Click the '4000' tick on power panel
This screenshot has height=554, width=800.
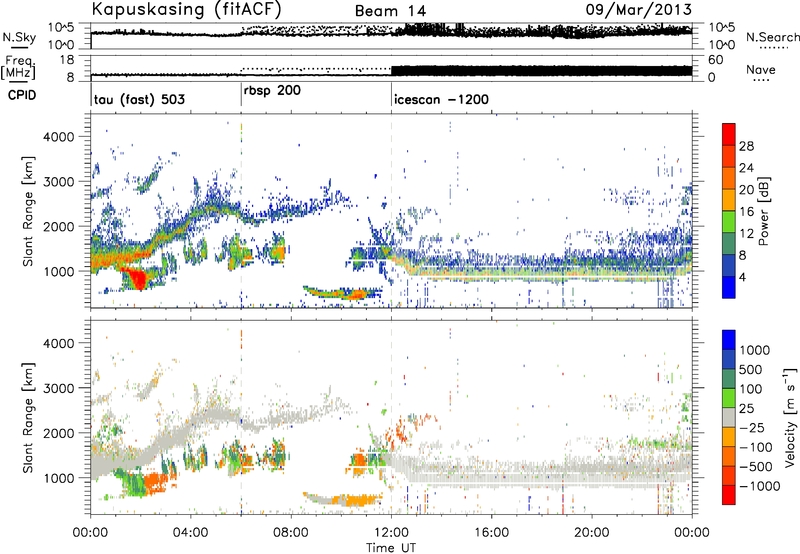coord(58,137)
